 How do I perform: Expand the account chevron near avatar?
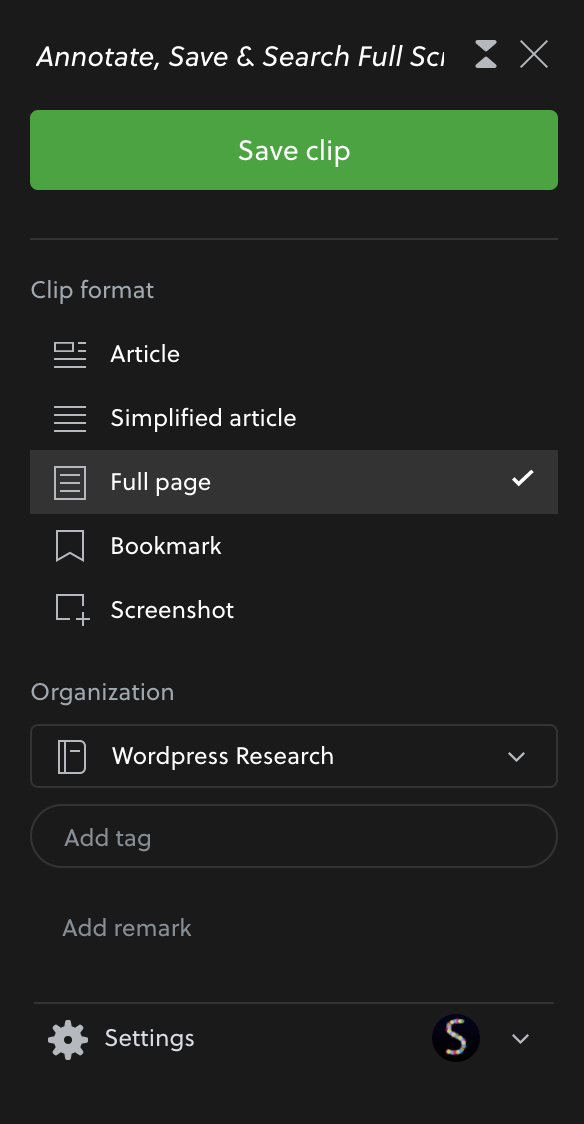(x=520, y=1039)
